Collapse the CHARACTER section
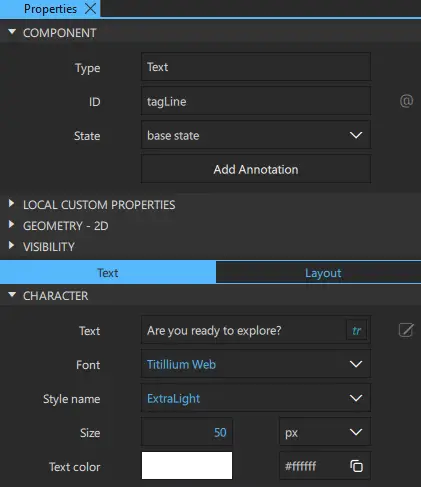This screenshot has height=487, width=421. (12, 295)
